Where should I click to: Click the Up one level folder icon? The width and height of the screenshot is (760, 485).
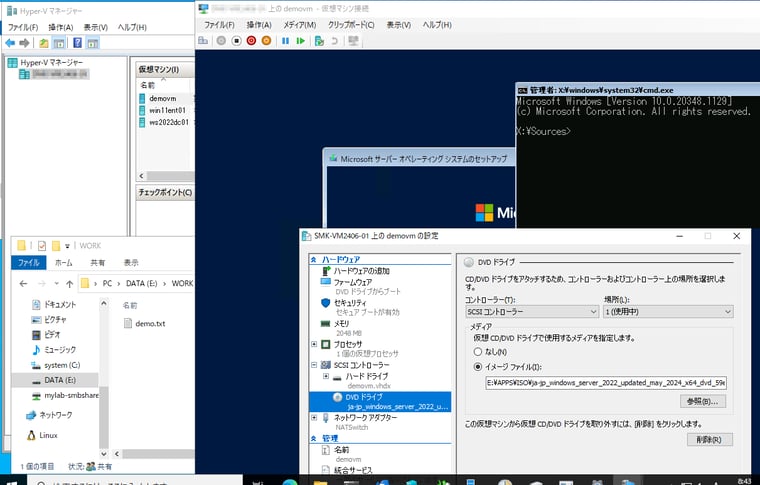[x=44, y=43]
